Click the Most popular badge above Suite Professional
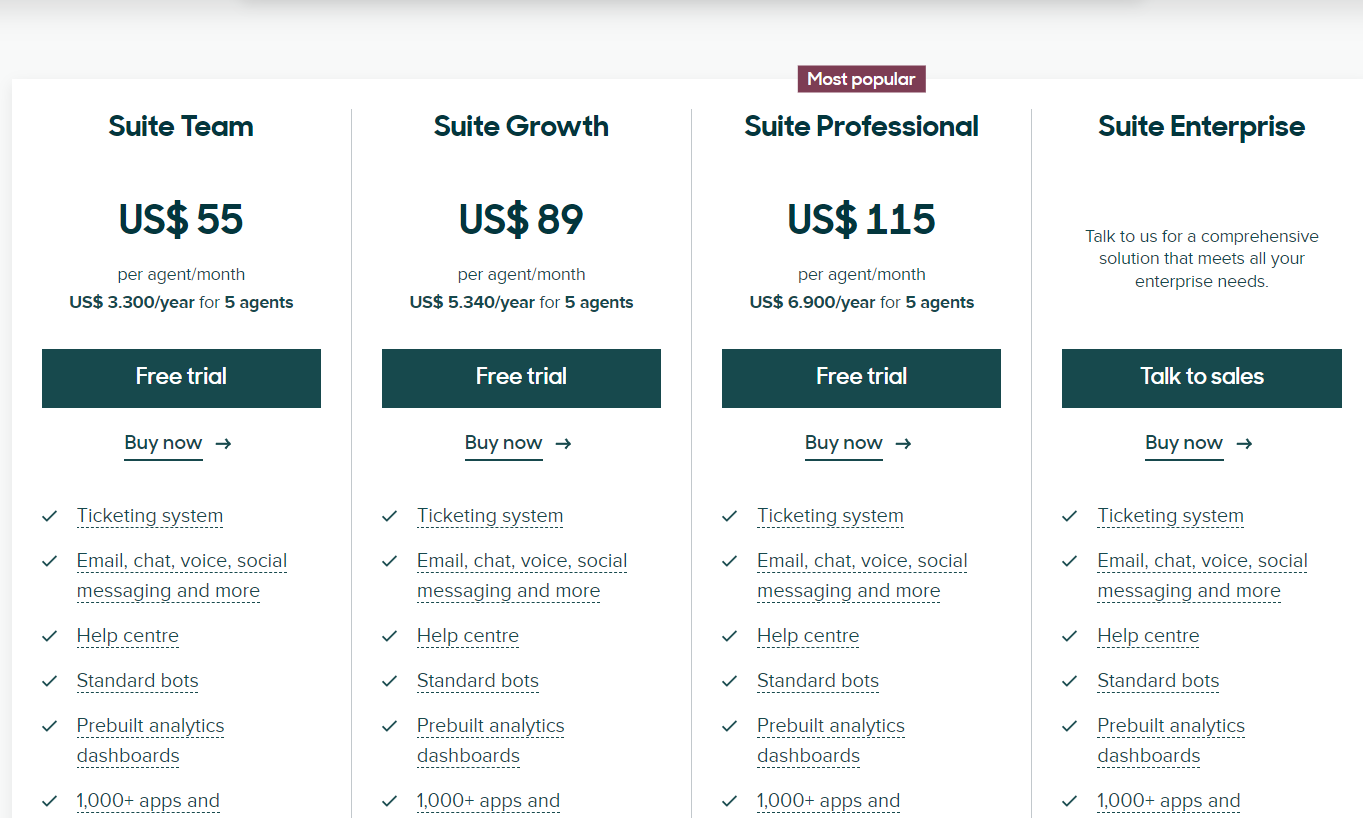The width and height of the screenshot is (1363, 818). 861,78
